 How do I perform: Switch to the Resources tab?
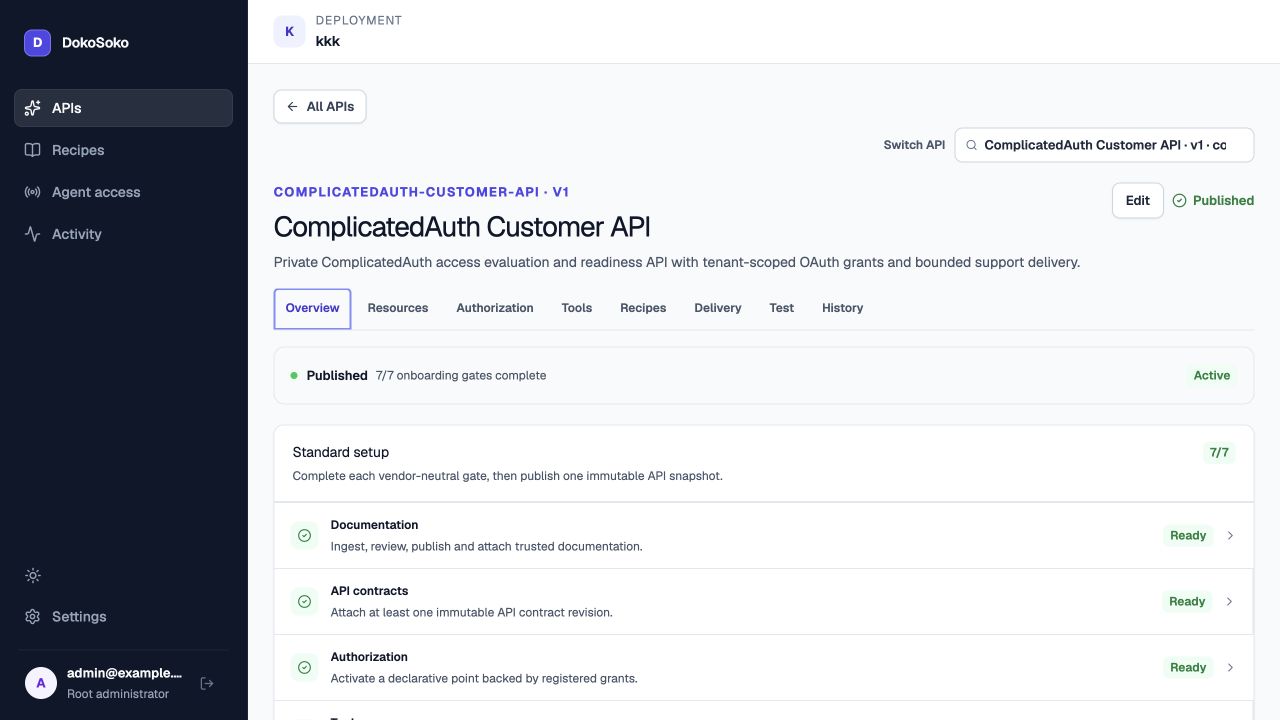[398, 308]
